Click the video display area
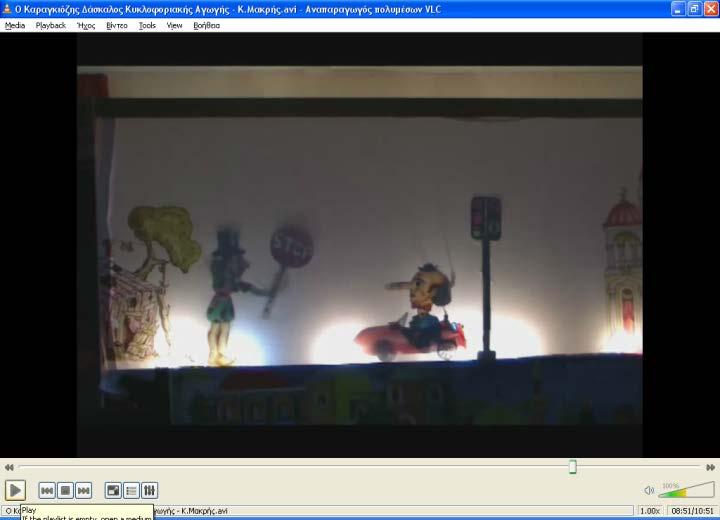The image size is (720, 520). (360, 245)
